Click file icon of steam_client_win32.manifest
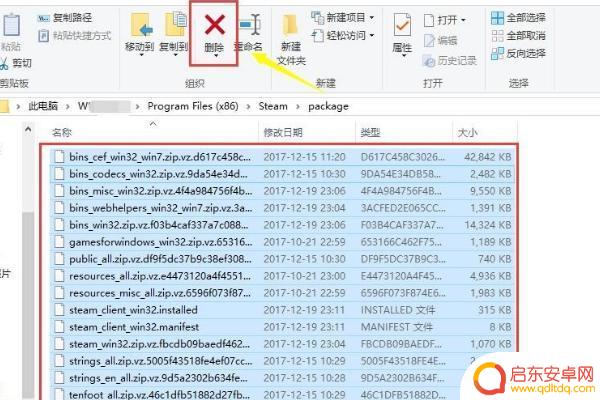This screenshot has height=400, width=600. pos(59,327)
